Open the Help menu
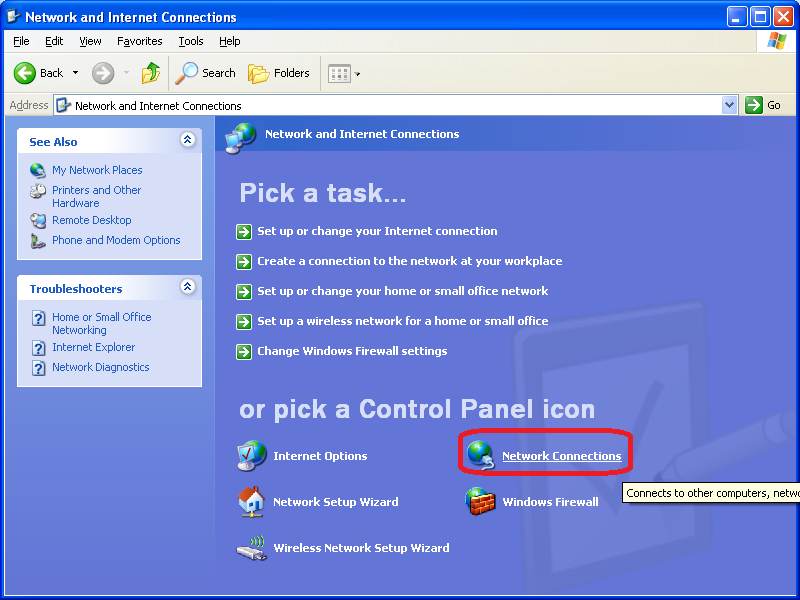800x600 pixels. (230, 41)
